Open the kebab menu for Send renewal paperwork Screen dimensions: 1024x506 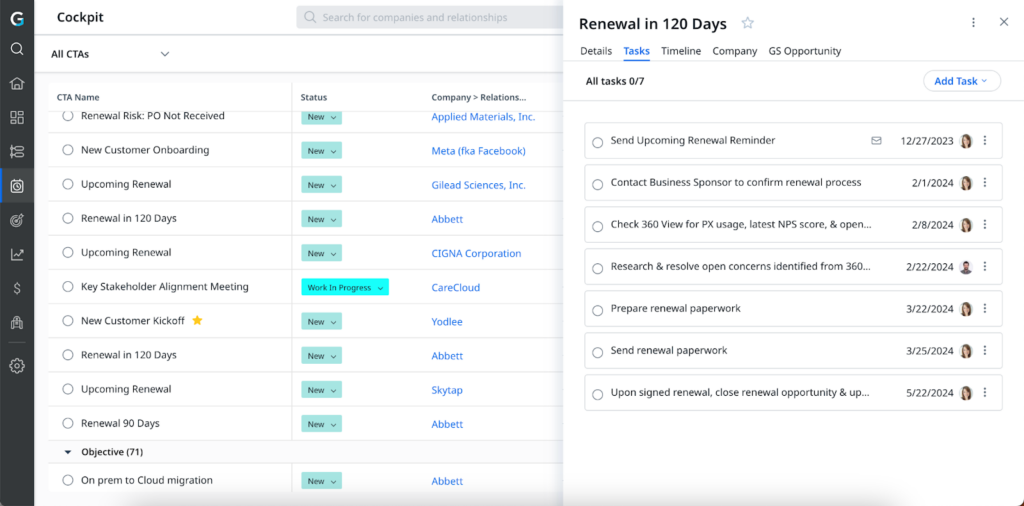[985, 351]
